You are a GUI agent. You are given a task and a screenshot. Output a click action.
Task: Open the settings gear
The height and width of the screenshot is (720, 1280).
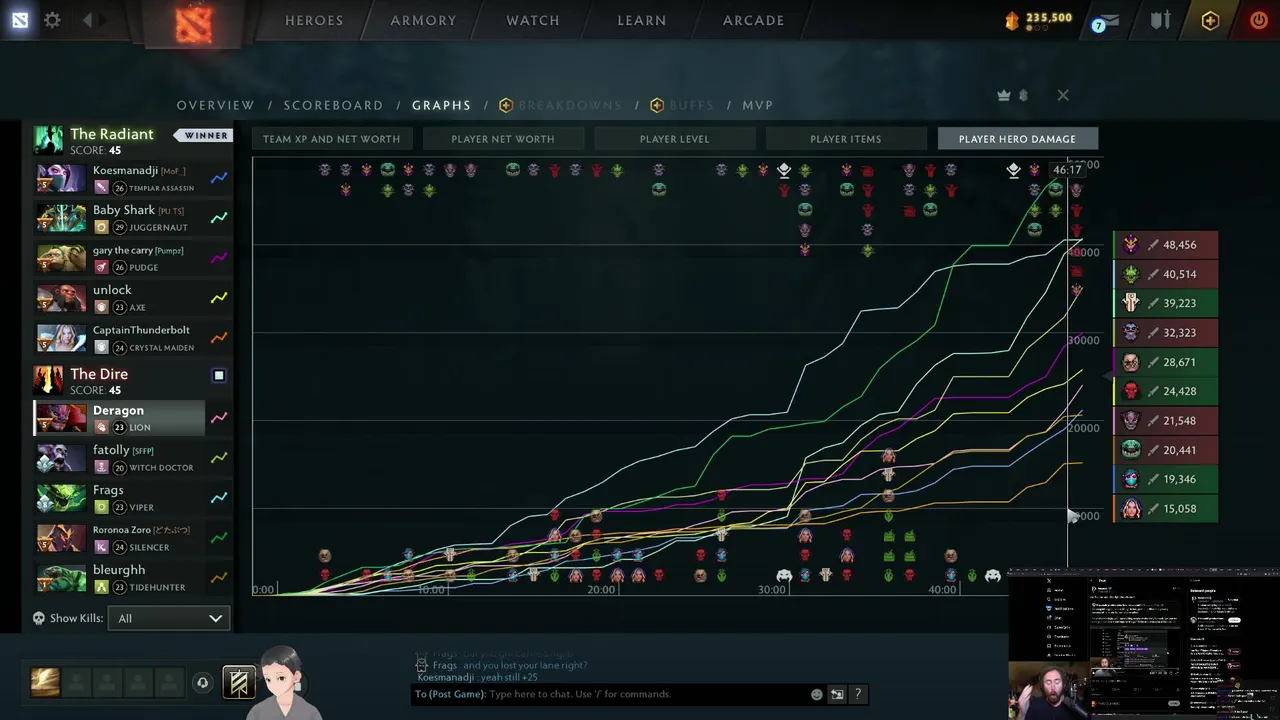tap(52, 20)
